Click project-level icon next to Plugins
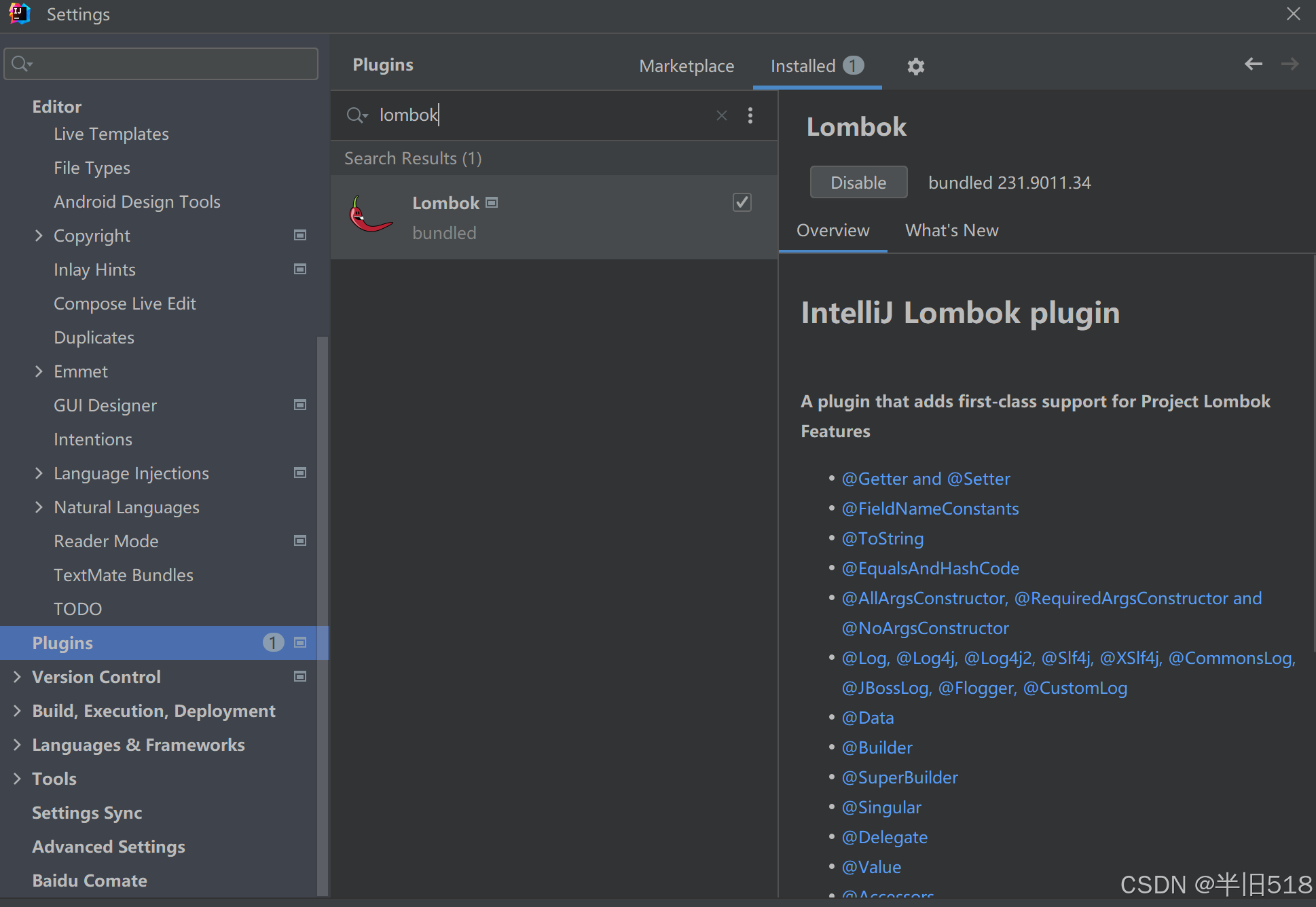The image size is (1316, 907). [300, 642]
